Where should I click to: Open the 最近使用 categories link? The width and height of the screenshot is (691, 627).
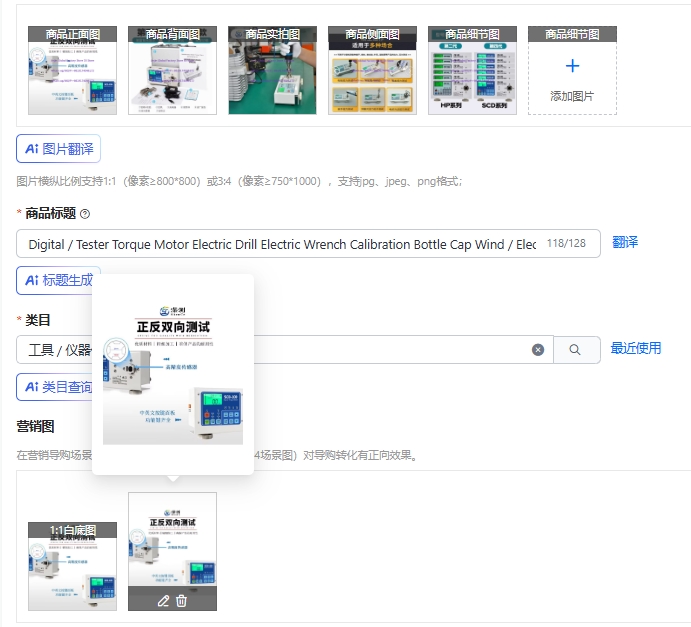coord(635,349)
